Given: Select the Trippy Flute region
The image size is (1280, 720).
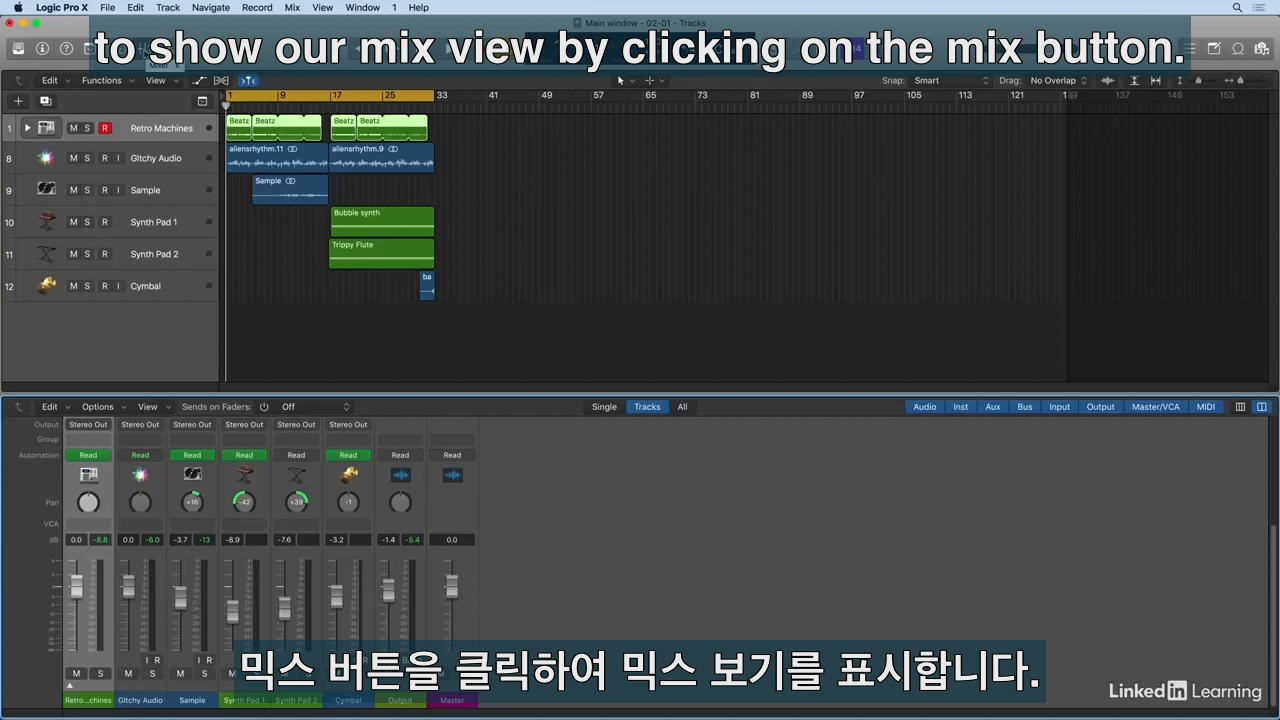Looking at the screenshot, I should (382, 254).
